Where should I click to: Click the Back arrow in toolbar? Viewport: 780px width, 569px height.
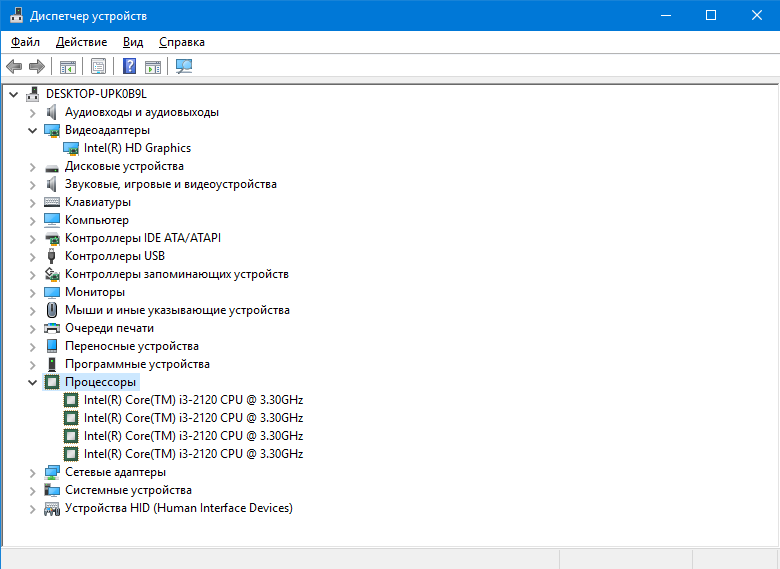14,67
